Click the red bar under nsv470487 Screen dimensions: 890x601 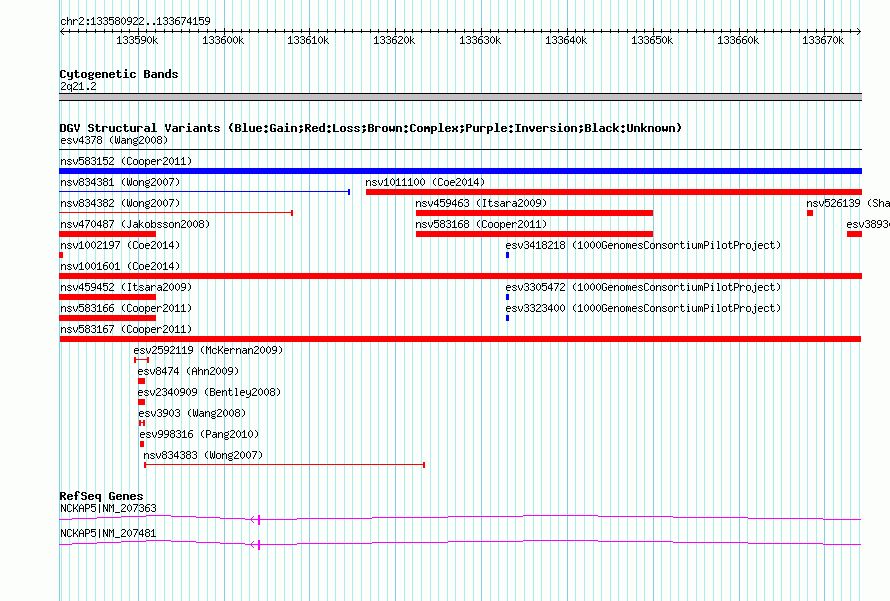(107, 234)
